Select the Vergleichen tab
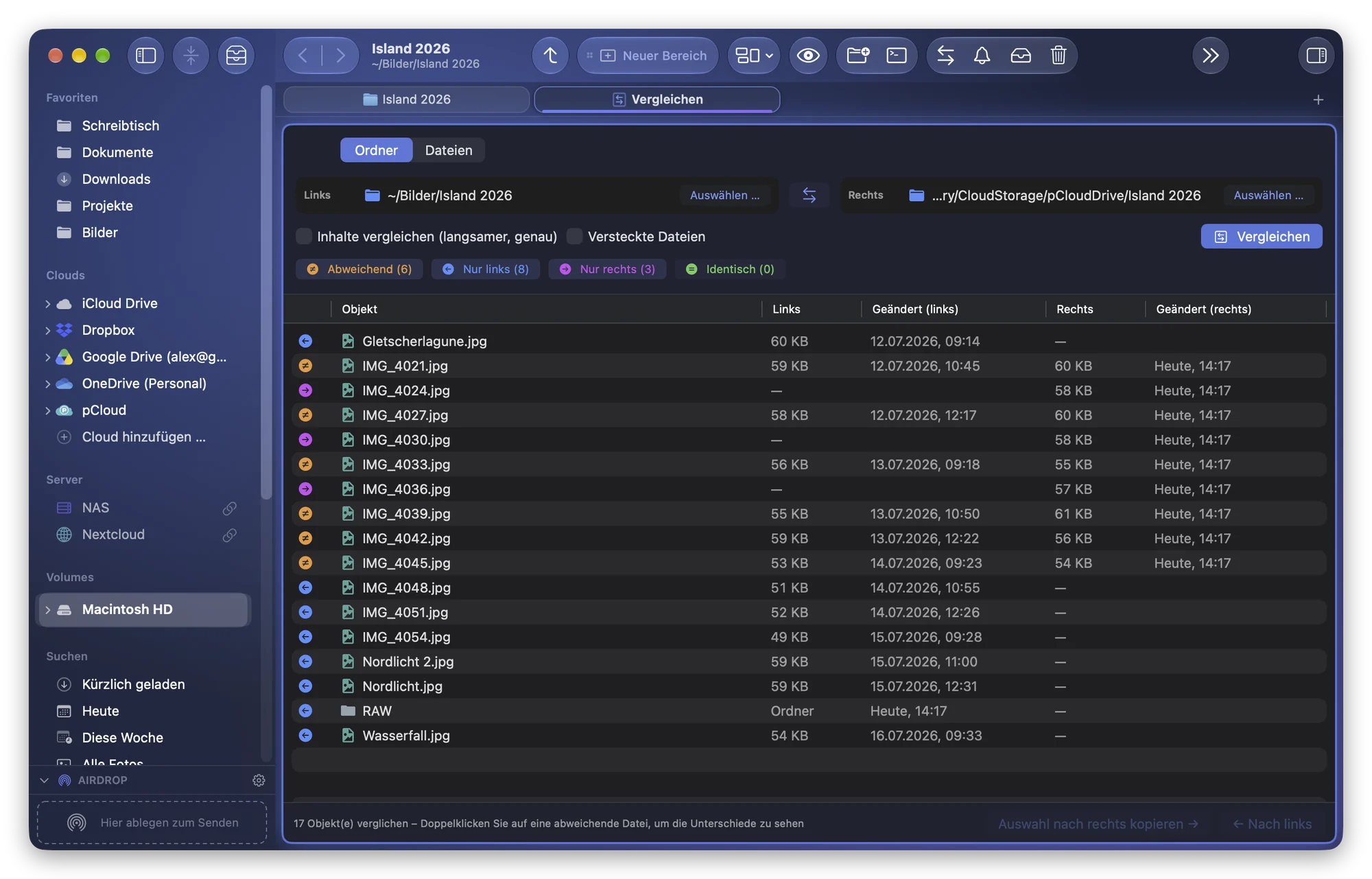 click(x=657, y=99)
